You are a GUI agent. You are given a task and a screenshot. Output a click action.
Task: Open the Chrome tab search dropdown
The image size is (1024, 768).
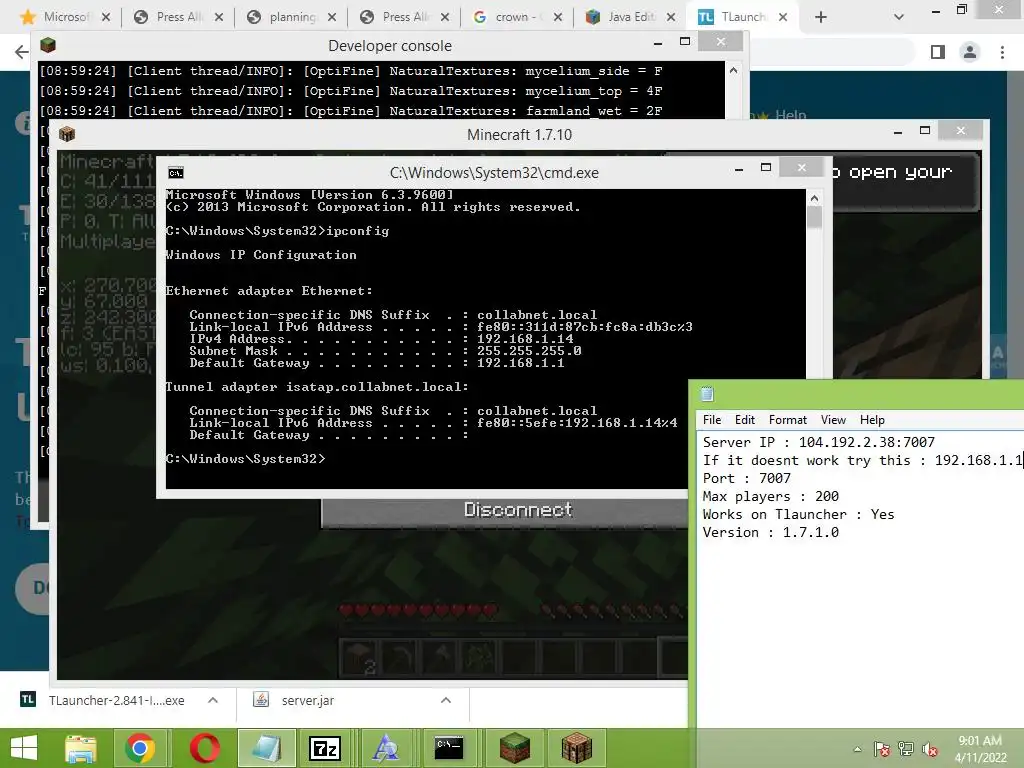(899, 17)
